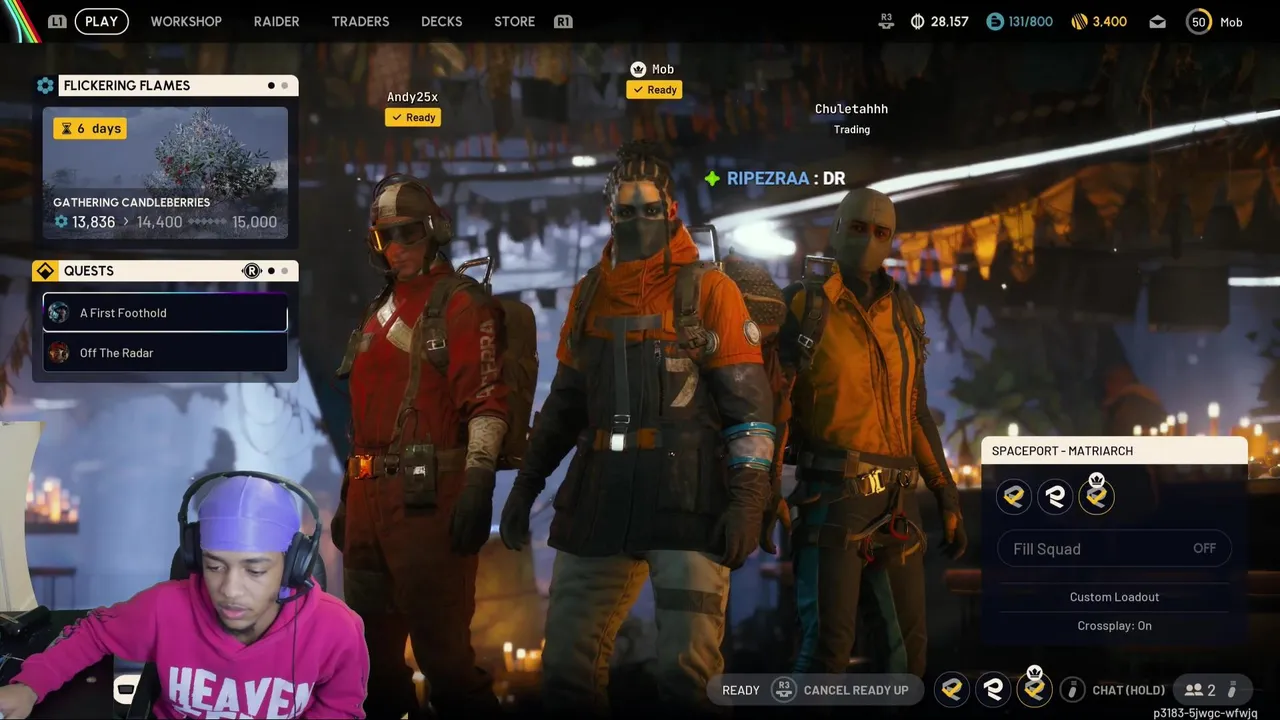Click the crowned squad emblem in bottom bar
Viewport: 1280px width, 720px height.
[x=1034, y=689]
